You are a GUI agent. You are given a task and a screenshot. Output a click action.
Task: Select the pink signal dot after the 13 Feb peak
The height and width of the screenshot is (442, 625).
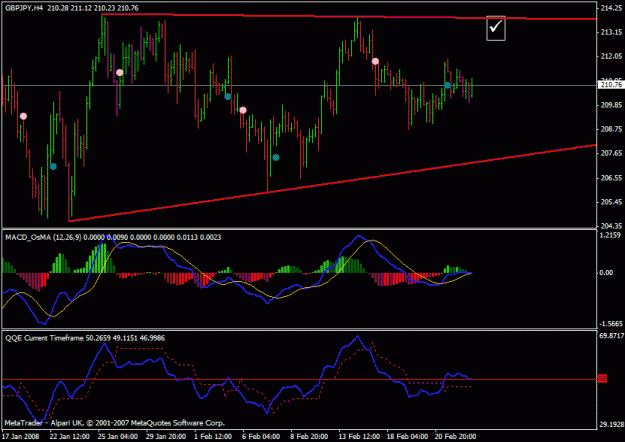pos(375,61)
